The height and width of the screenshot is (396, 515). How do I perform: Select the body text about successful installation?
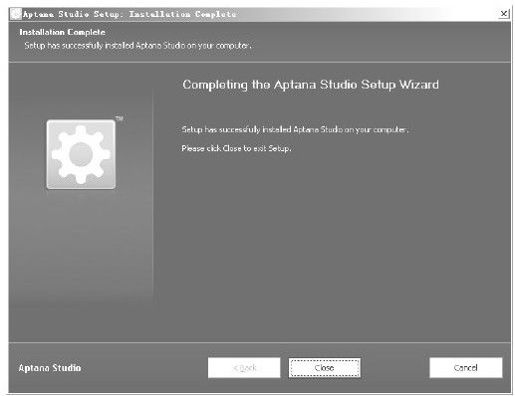point(295,129)
